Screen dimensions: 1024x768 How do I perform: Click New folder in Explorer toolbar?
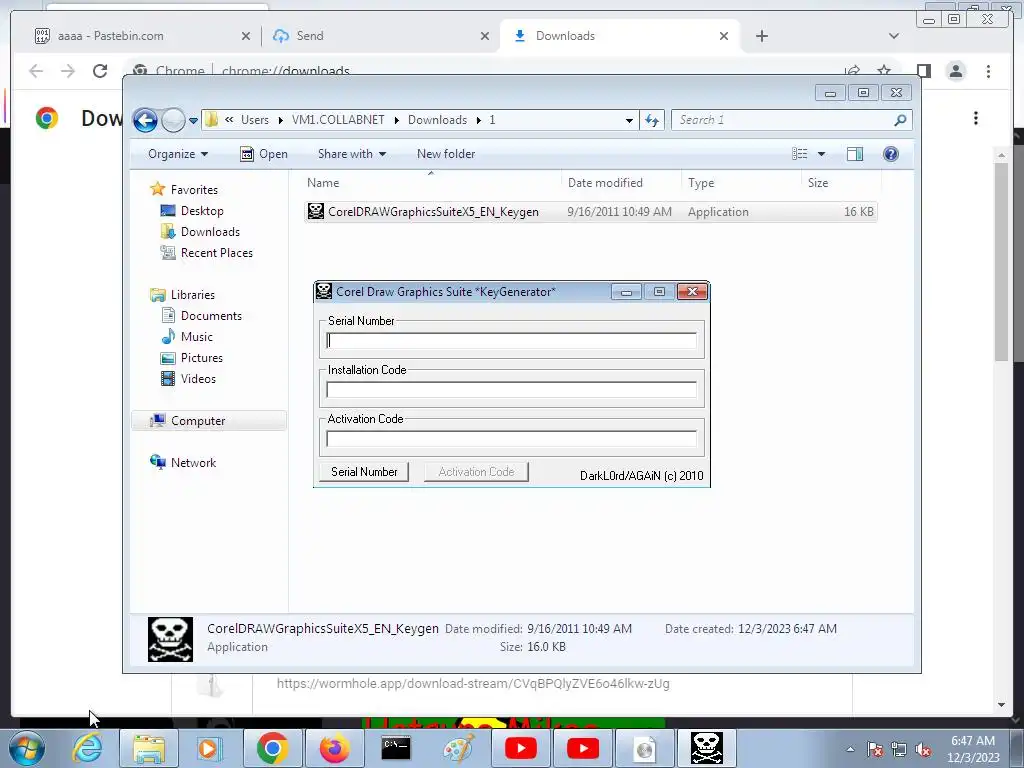pos(446,154)
